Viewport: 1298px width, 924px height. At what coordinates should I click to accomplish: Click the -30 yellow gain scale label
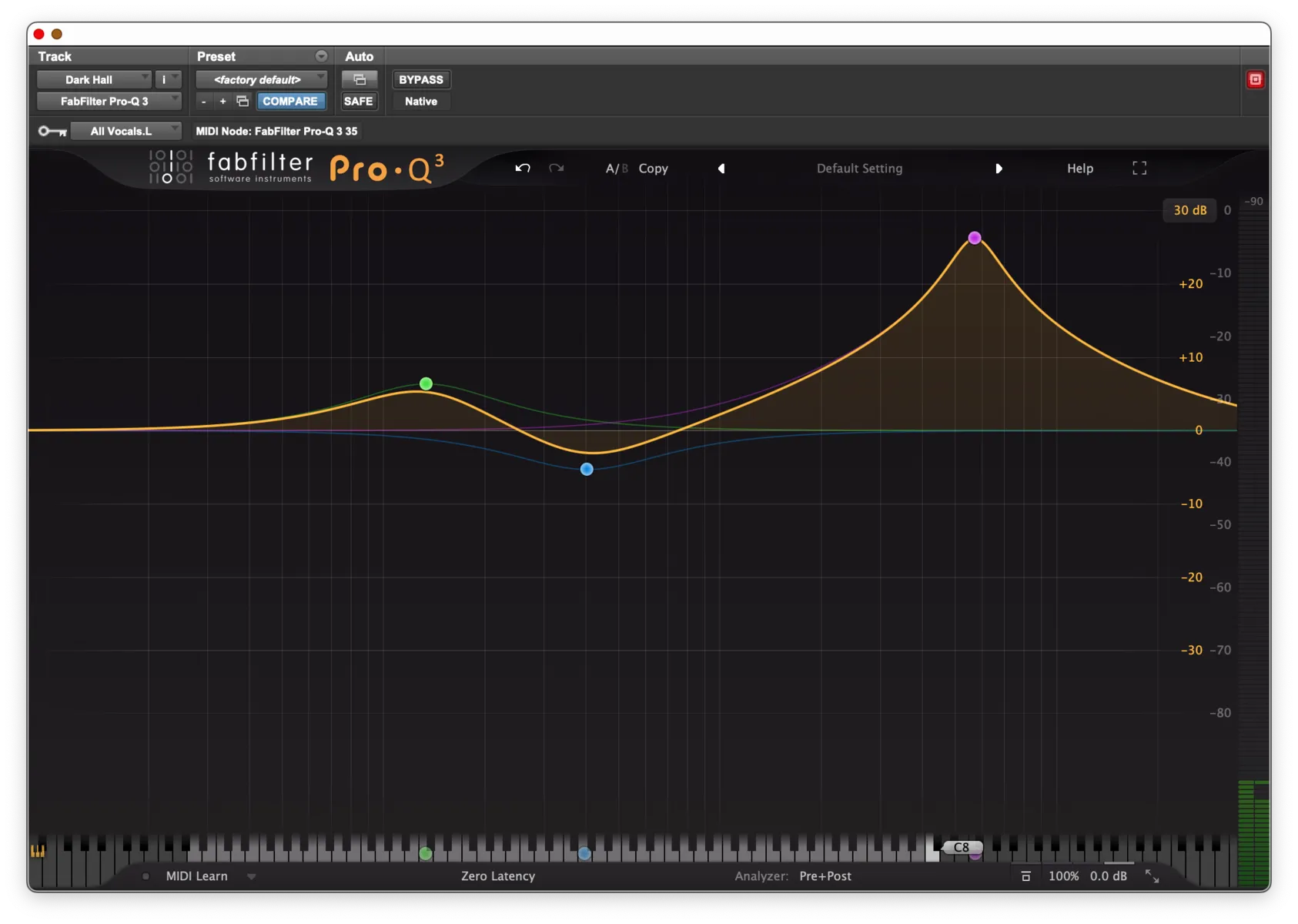tap(1191, 650)
